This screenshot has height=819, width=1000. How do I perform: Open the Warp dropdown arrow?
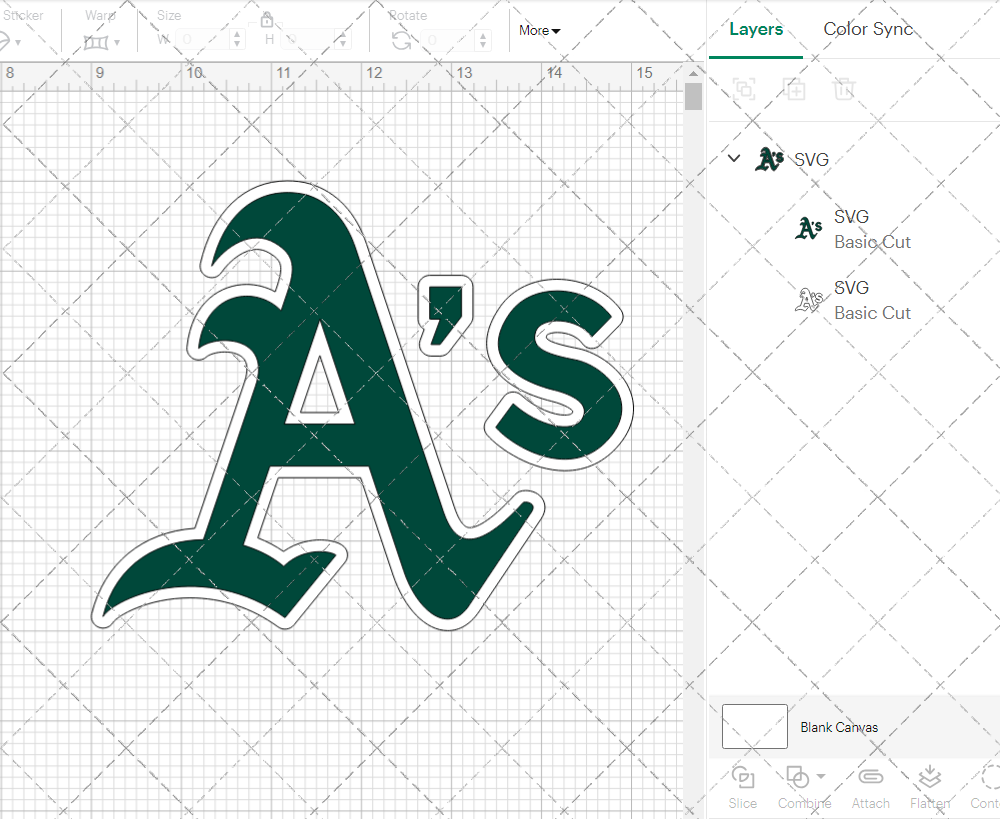click(117, 43)
